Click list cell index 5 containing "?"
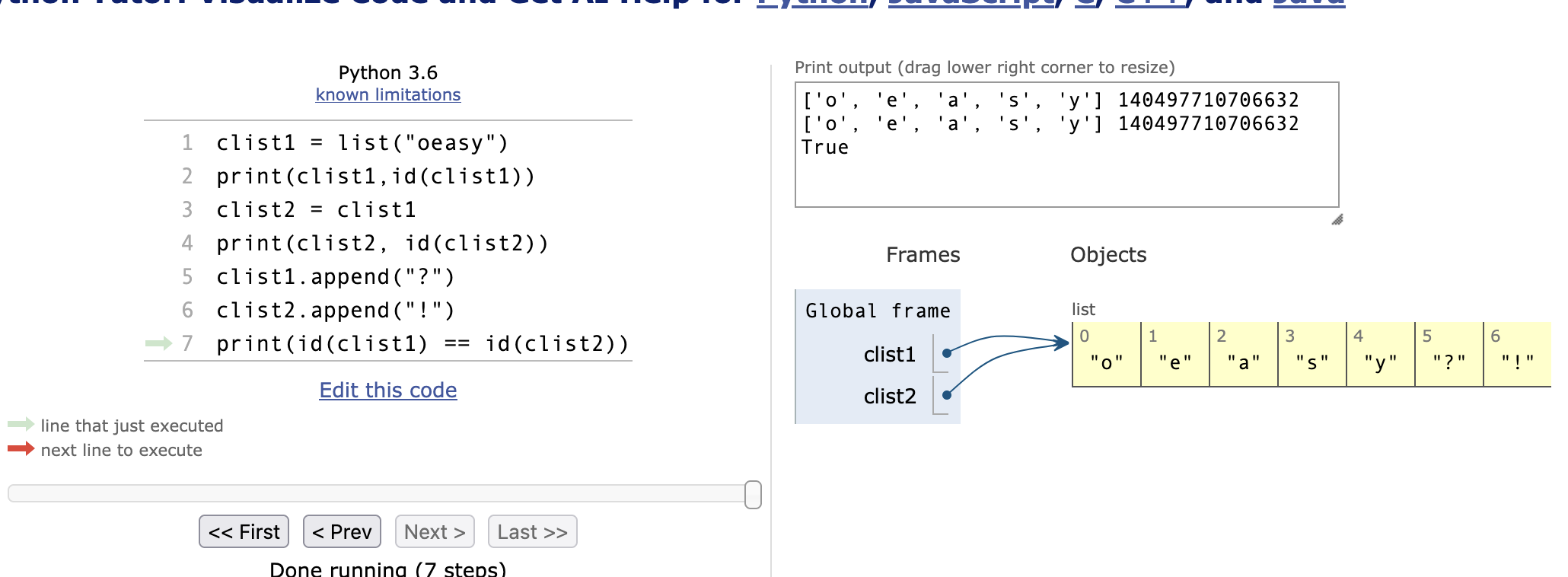 click(x=1449, y=355)
